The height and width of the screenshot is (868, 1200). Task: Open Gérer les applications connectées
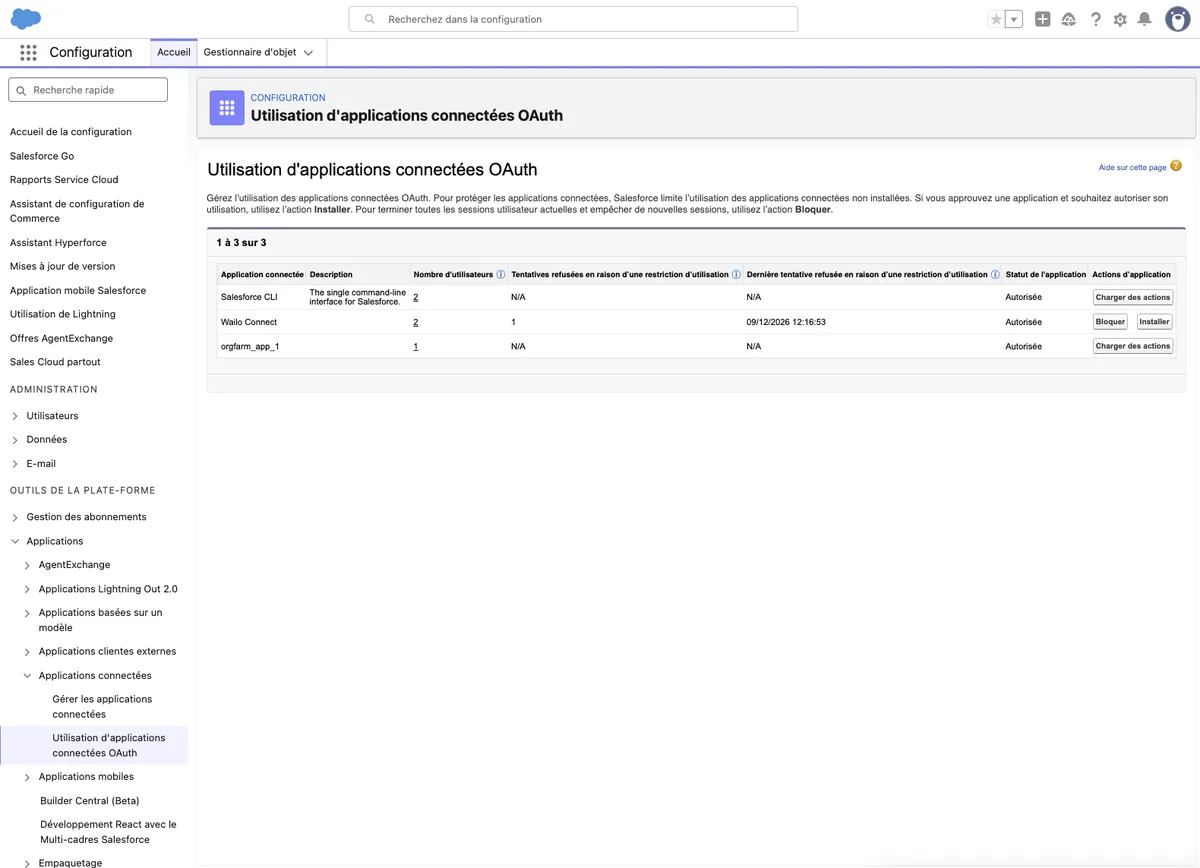pyautogui.click(x=102, y=707)
